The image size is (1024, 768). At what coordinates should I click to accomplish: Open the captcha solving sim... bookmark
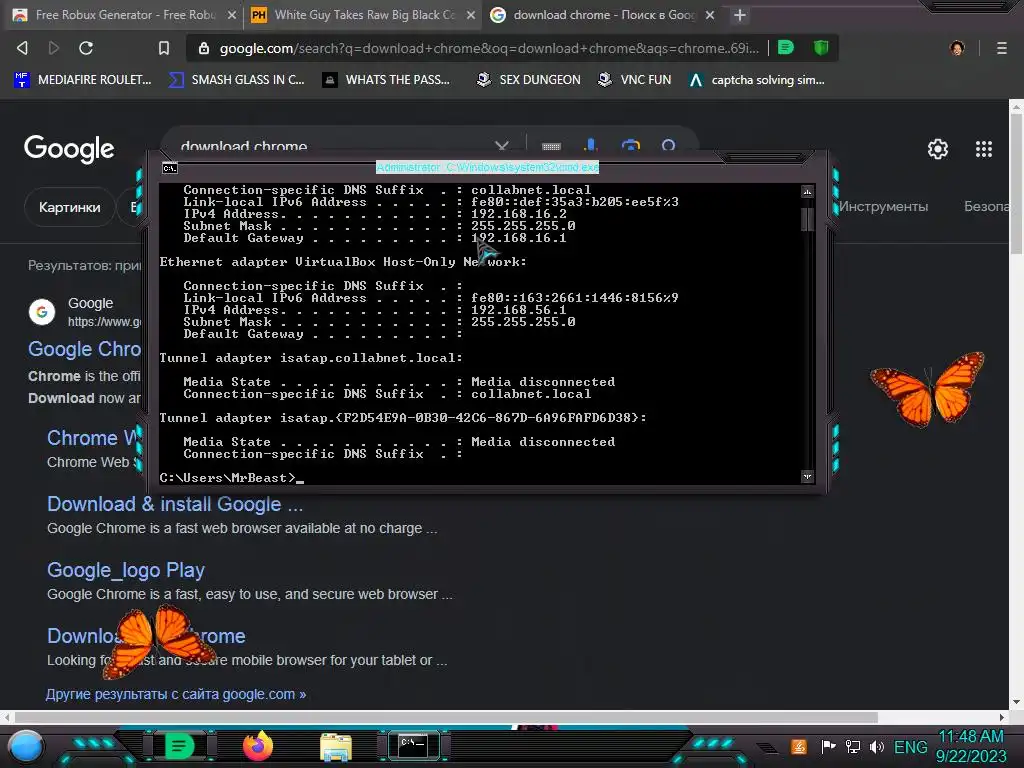pos(757,80)
